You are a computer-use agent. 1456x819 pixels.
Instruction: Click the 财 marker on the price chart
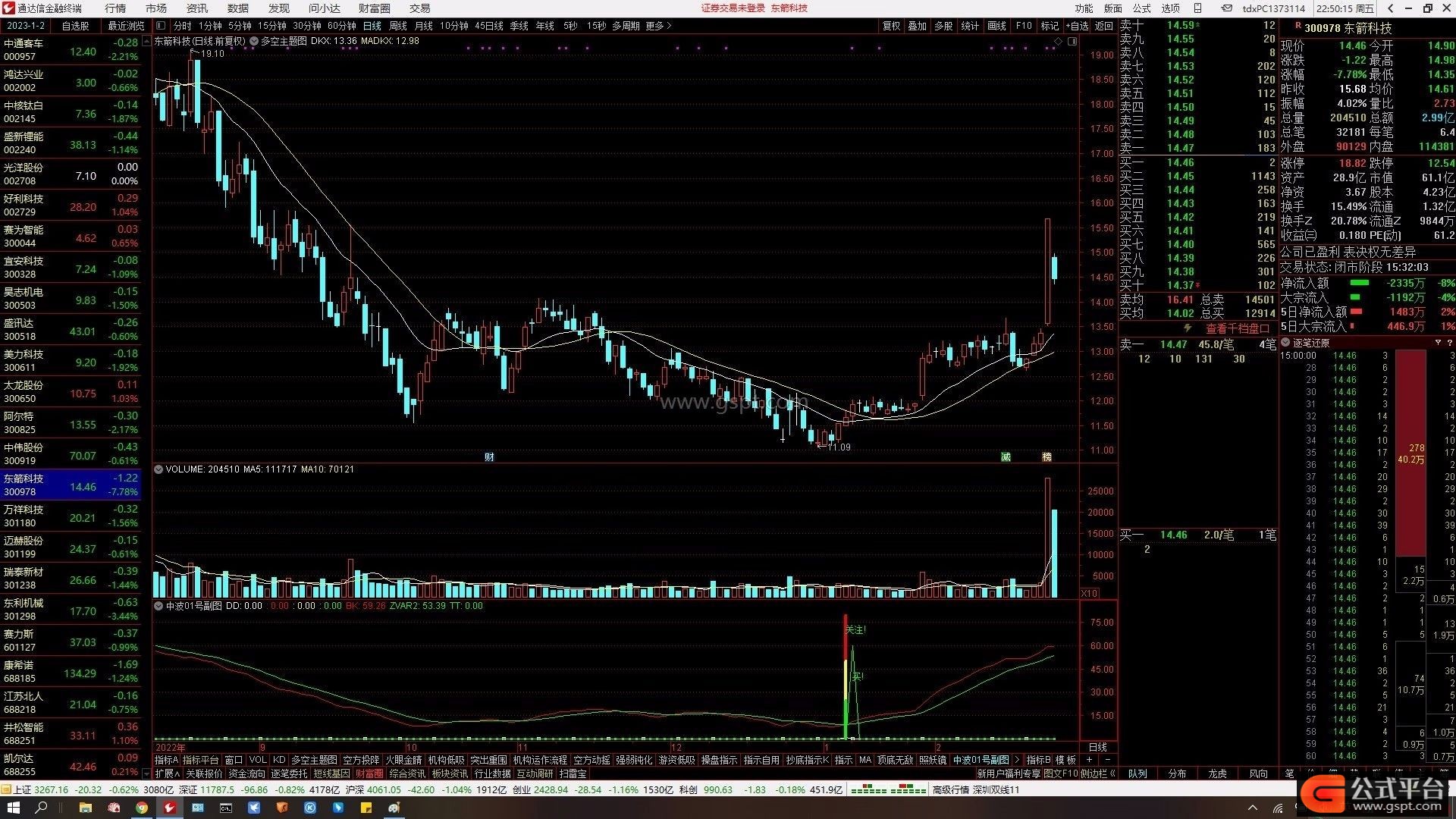click(x=489, y=457)
